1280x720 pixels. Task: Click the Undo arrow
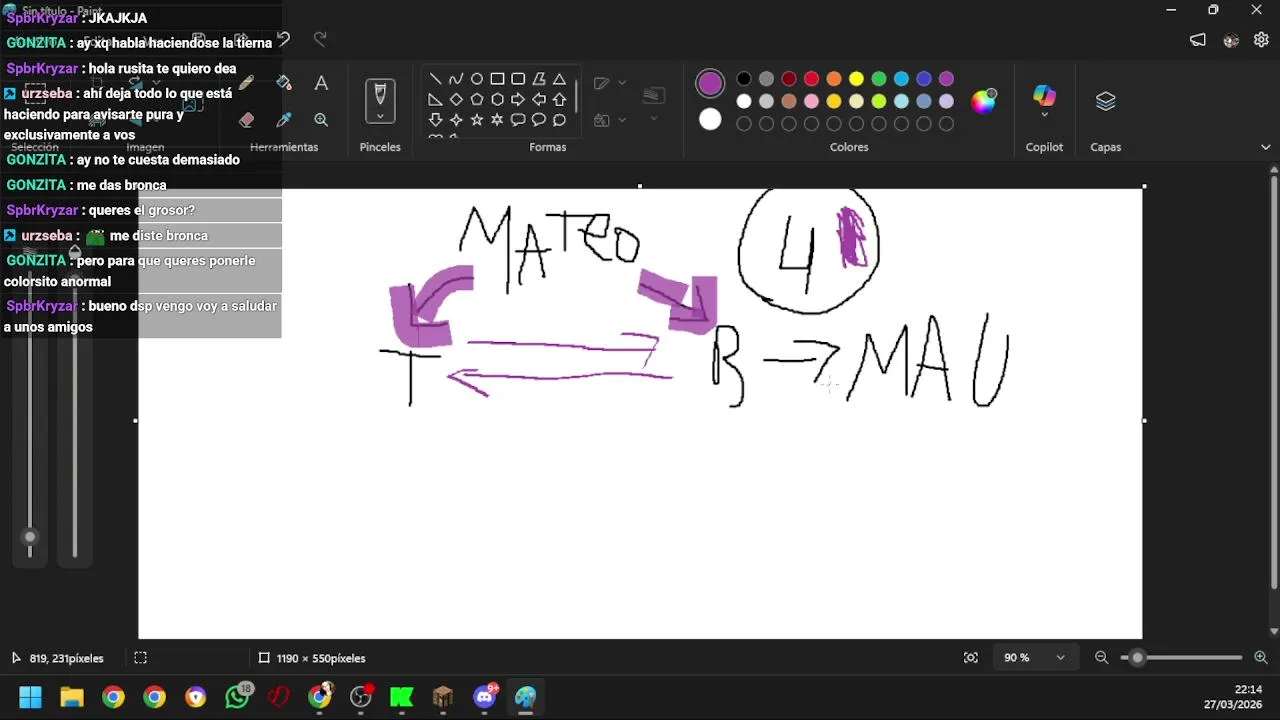point(284,39)
